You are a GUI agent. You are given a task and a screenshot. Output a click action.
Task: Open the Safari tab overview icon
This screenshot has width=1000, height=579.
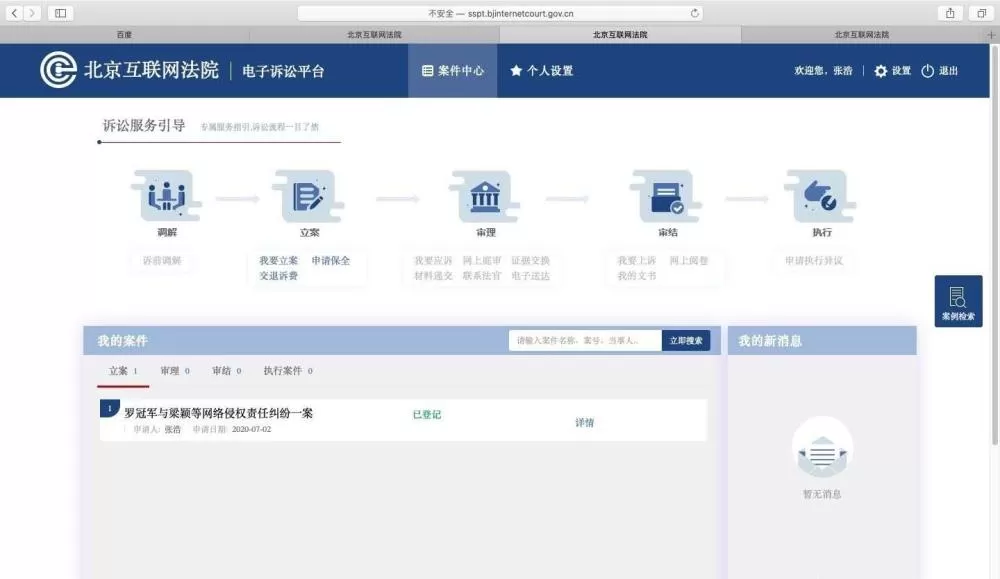981,13
